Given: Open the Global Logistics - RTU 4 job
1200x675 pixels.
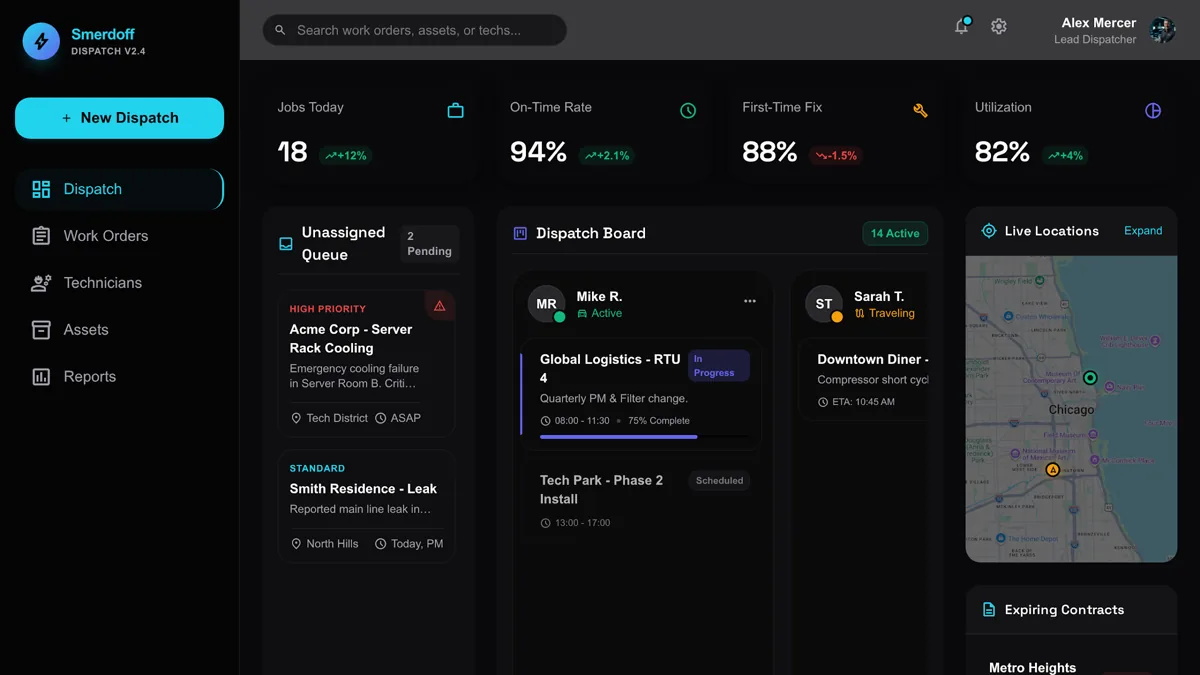Looking at the screenshot, I should [641, 395].
